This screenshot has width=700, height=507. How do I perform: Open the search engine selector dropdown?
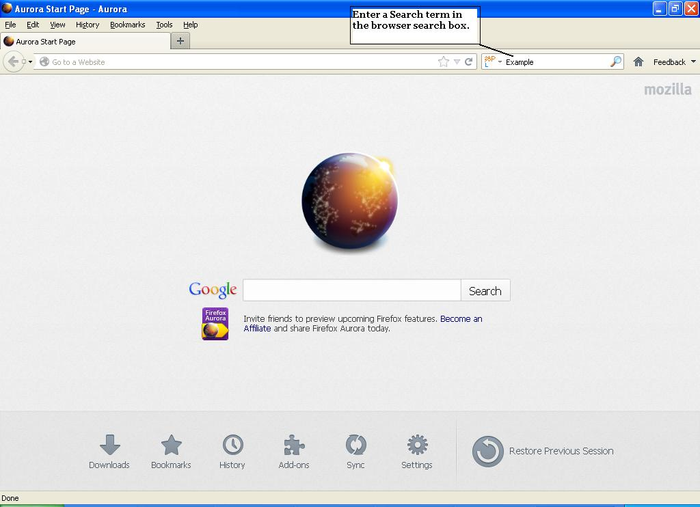click(x=493, y=62)
